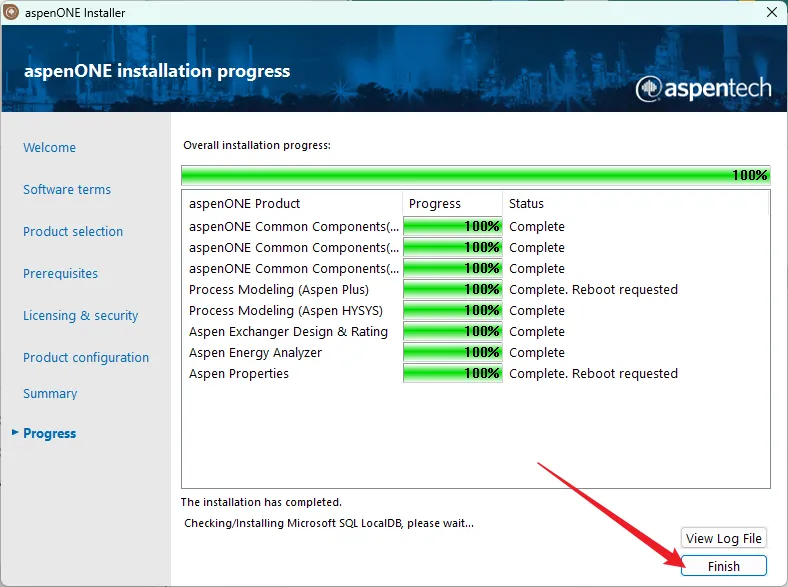Viewport: 788px width, 587px height.
Task: Open the Prerequisites step
Action: pos(60,273)
